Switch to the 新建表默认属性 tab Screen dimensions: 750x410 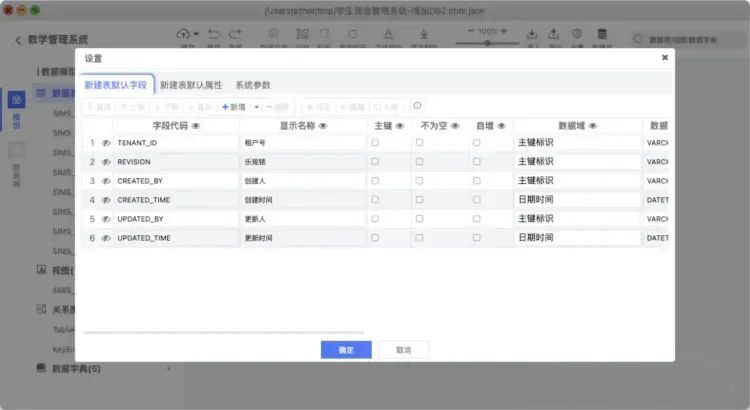pyautogui.click(x=191, y=85)
